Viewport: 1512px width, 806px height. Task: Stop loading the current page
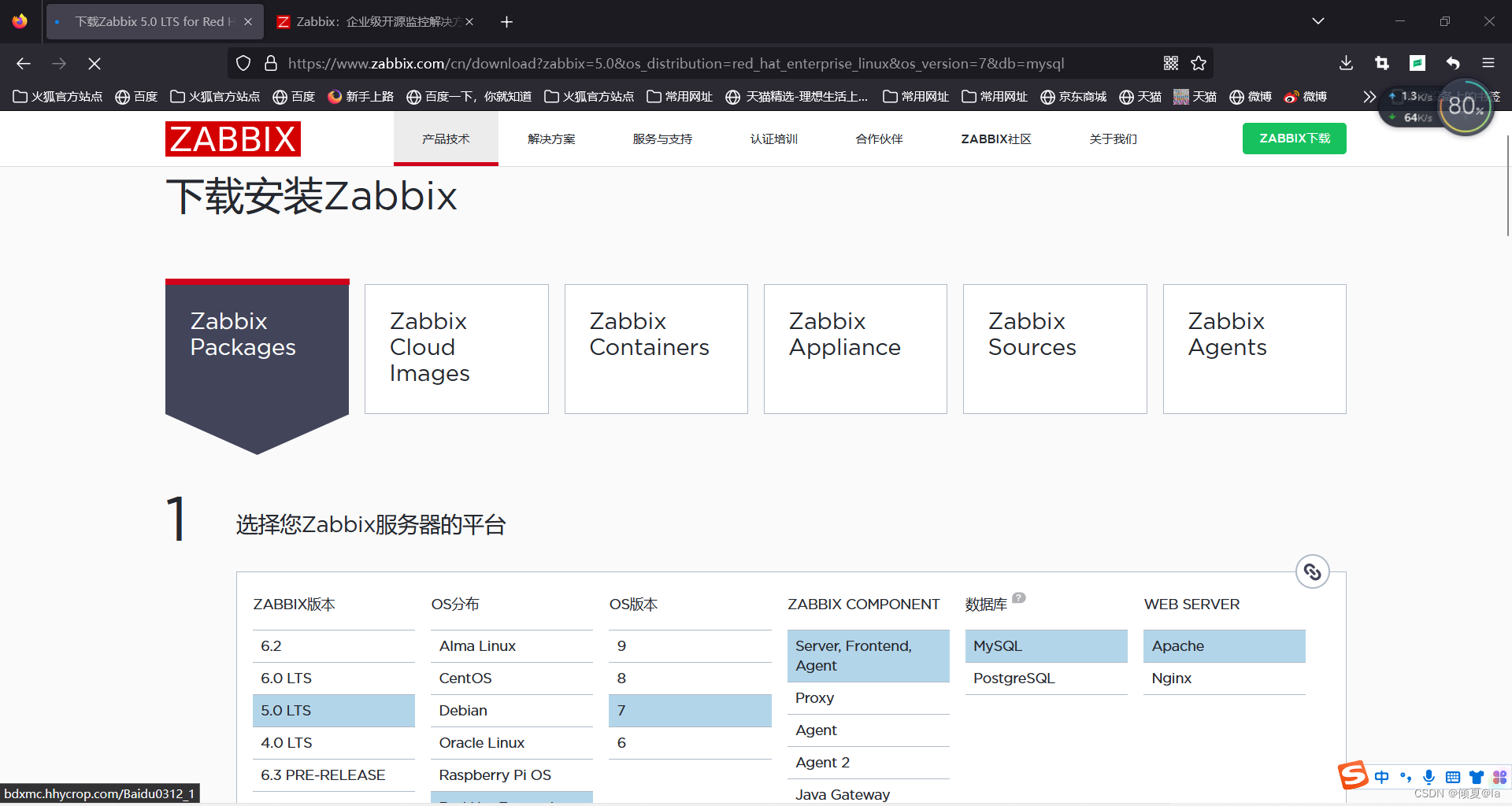tap(94, 64)
